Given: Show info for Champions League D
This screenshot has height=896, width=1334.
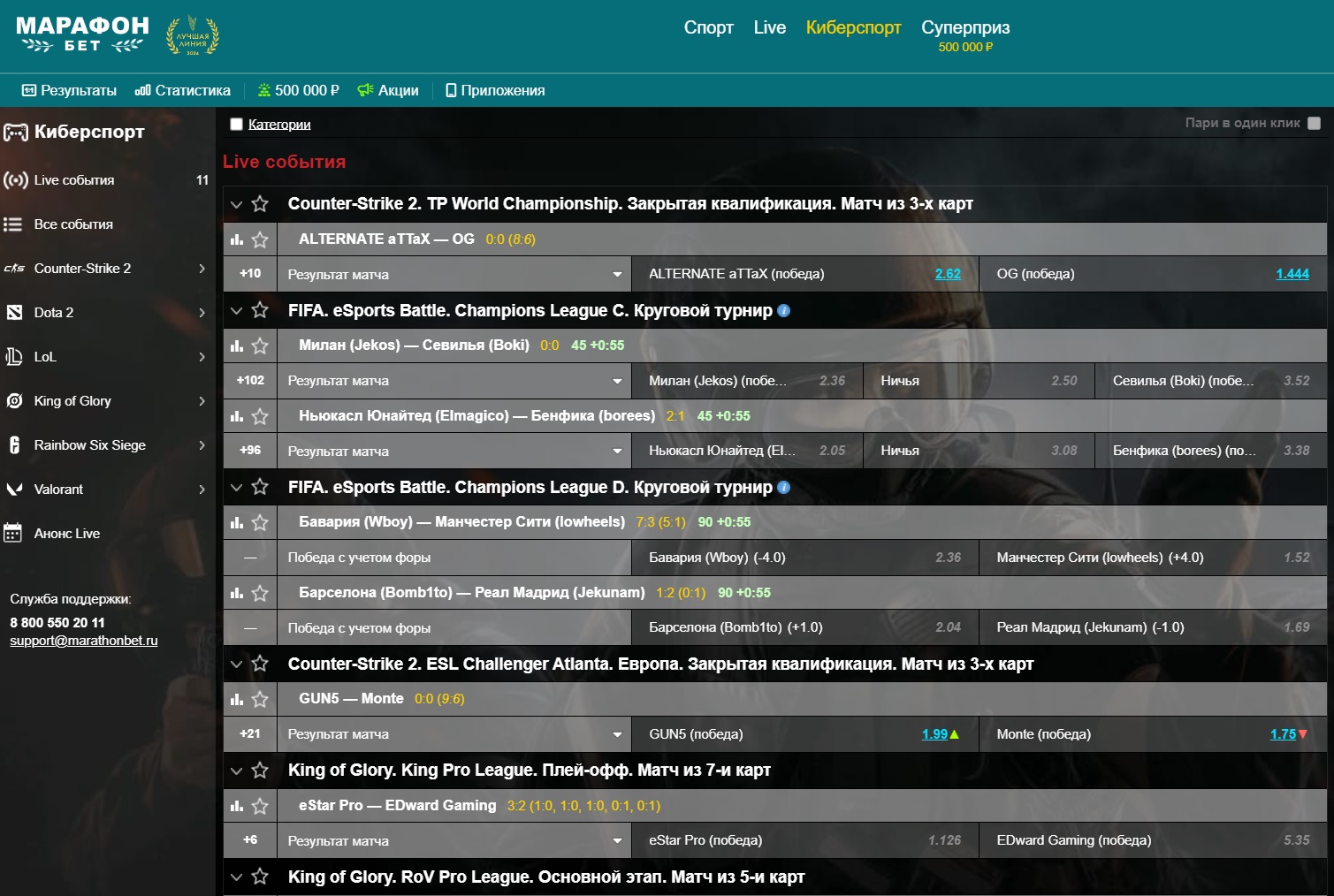Looking at the screenshot, I should pos(783,488).
